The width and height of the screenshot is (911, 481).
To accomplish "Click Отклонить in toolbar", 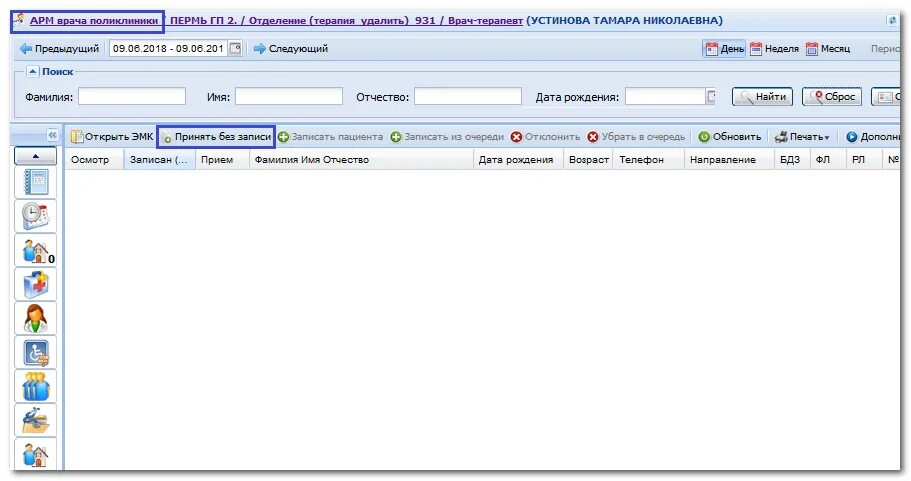I will (545, 137).
